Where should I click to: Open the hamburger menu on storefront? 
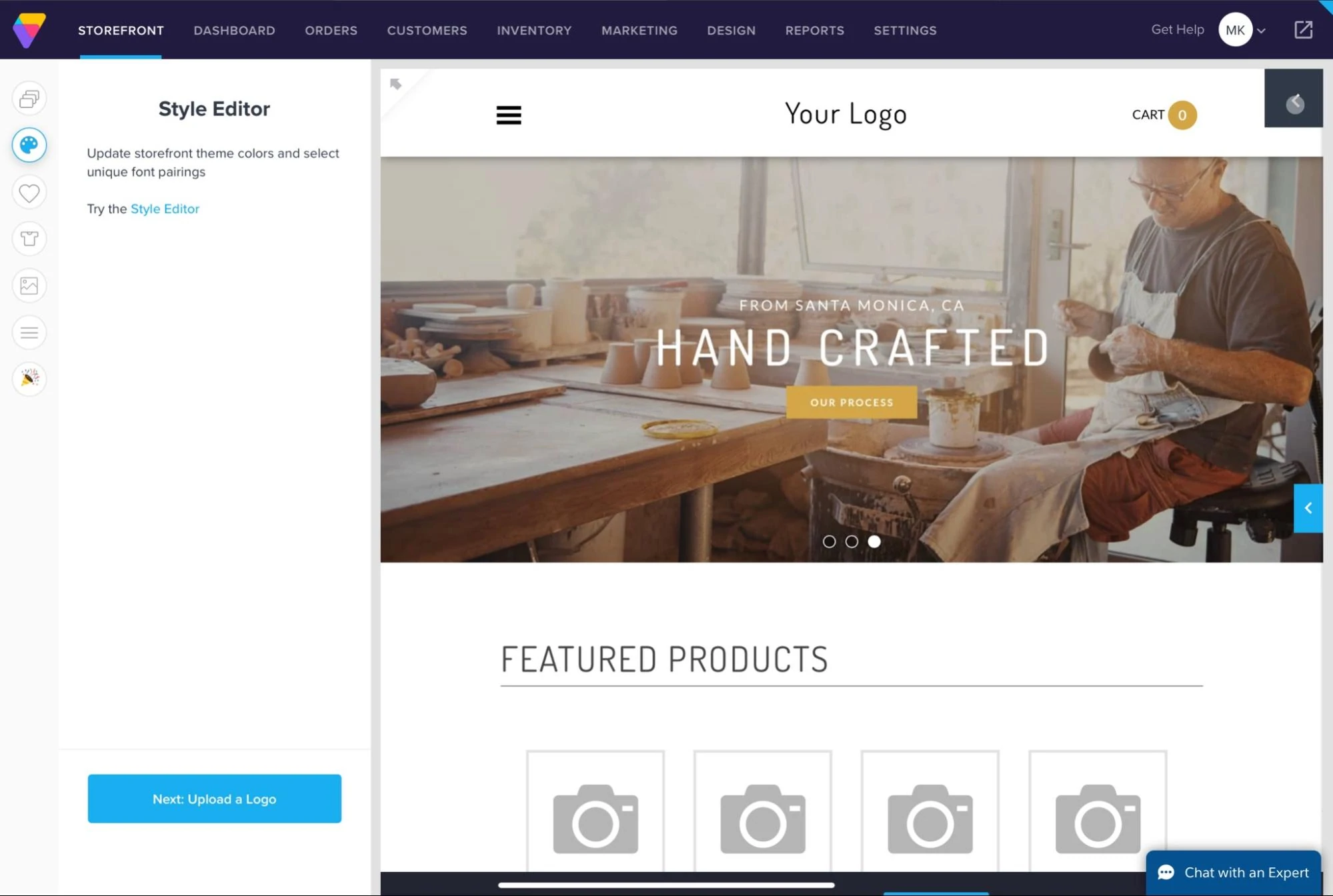click(509, 114)
